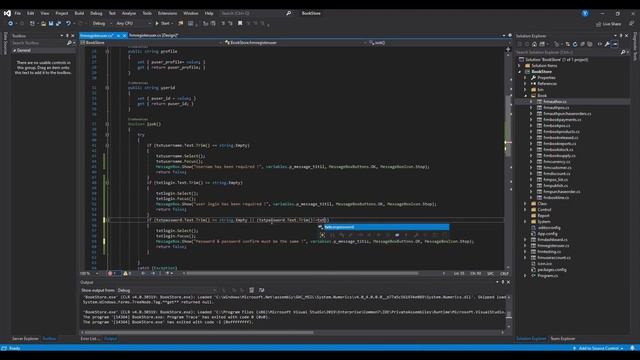Expand the References node
The width and height of the screenshot is (640, 360).
coord(525,83)
